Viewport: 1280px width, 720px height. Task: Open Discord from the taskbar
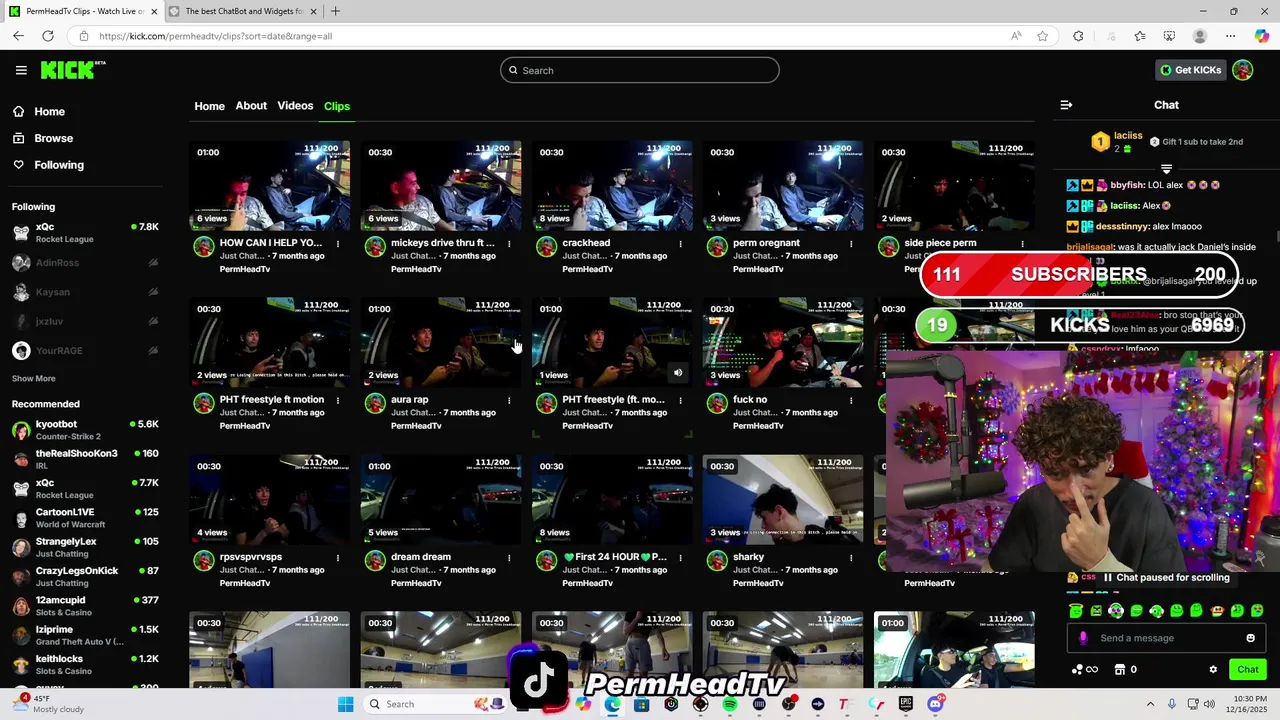tap(935, 704)
